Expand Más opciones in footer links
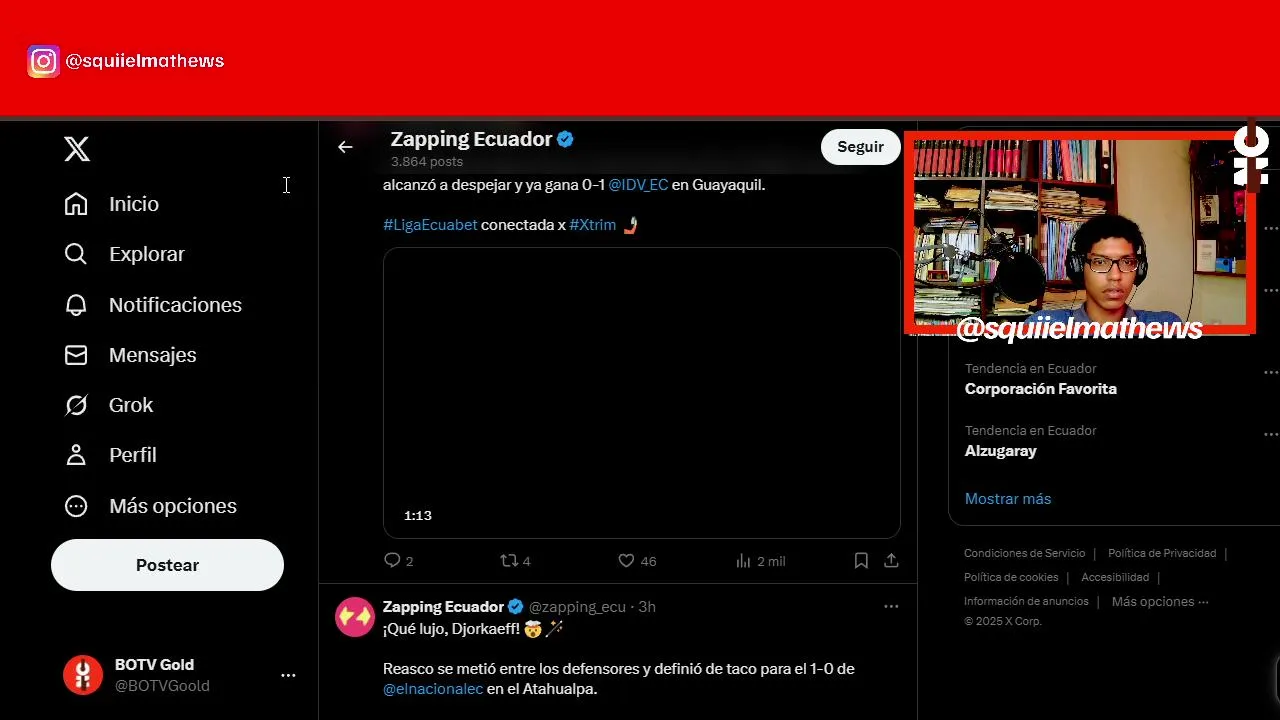 pos(1160,601)
